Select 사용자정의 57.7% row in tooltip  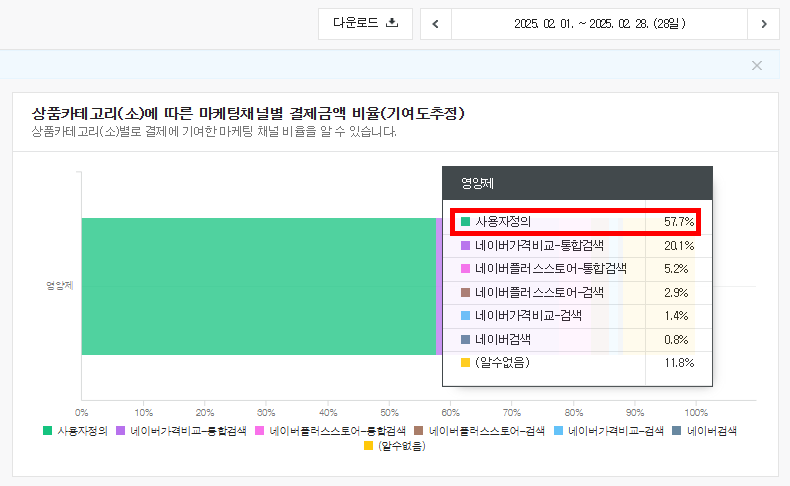pos(577,222)
